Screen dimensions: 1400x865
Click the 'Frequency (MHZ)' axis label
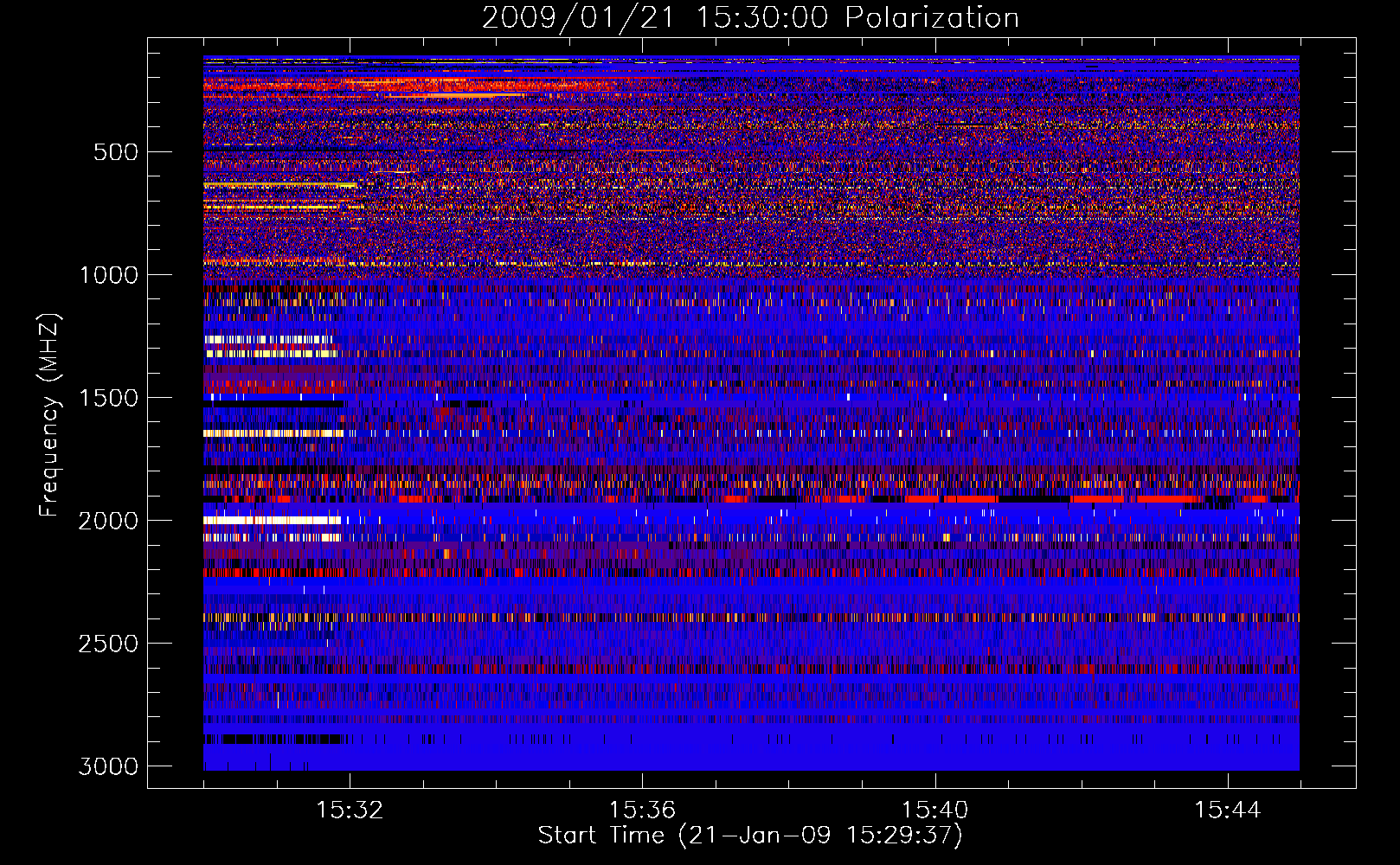pos(50,415)
